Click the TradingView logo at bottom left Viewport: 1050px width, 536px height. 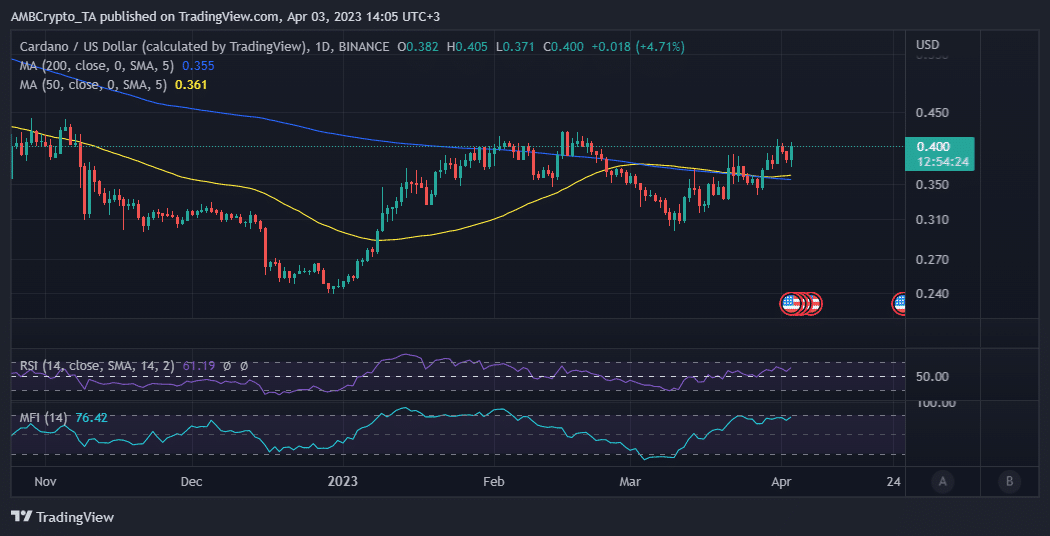tap(63, 517)
